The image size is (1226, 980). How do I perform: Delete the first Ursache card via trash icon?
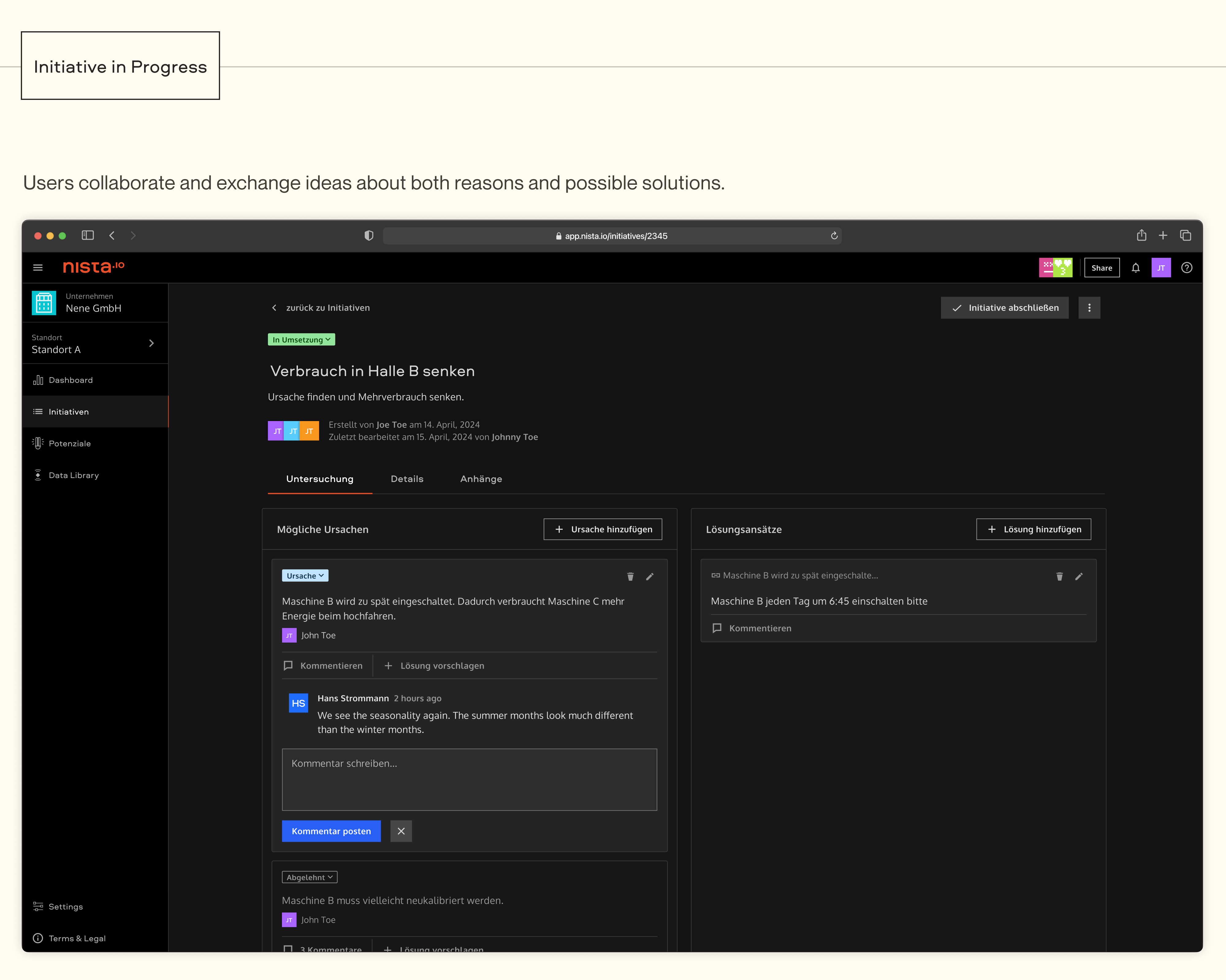[630, 576]
